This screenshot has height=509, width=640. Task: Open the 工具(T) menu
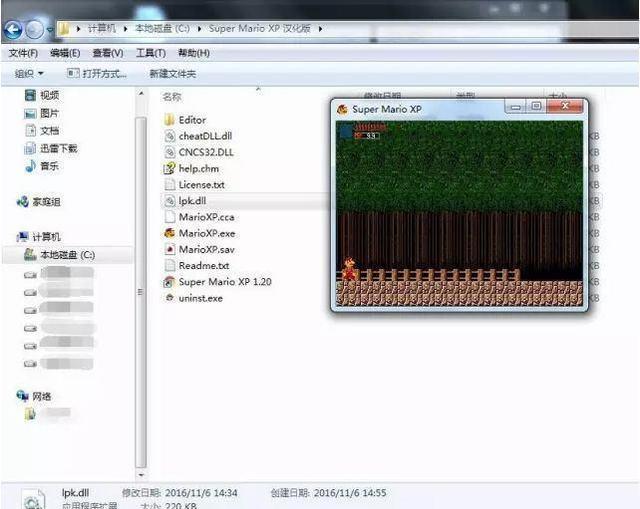click(x=151, y=53)
